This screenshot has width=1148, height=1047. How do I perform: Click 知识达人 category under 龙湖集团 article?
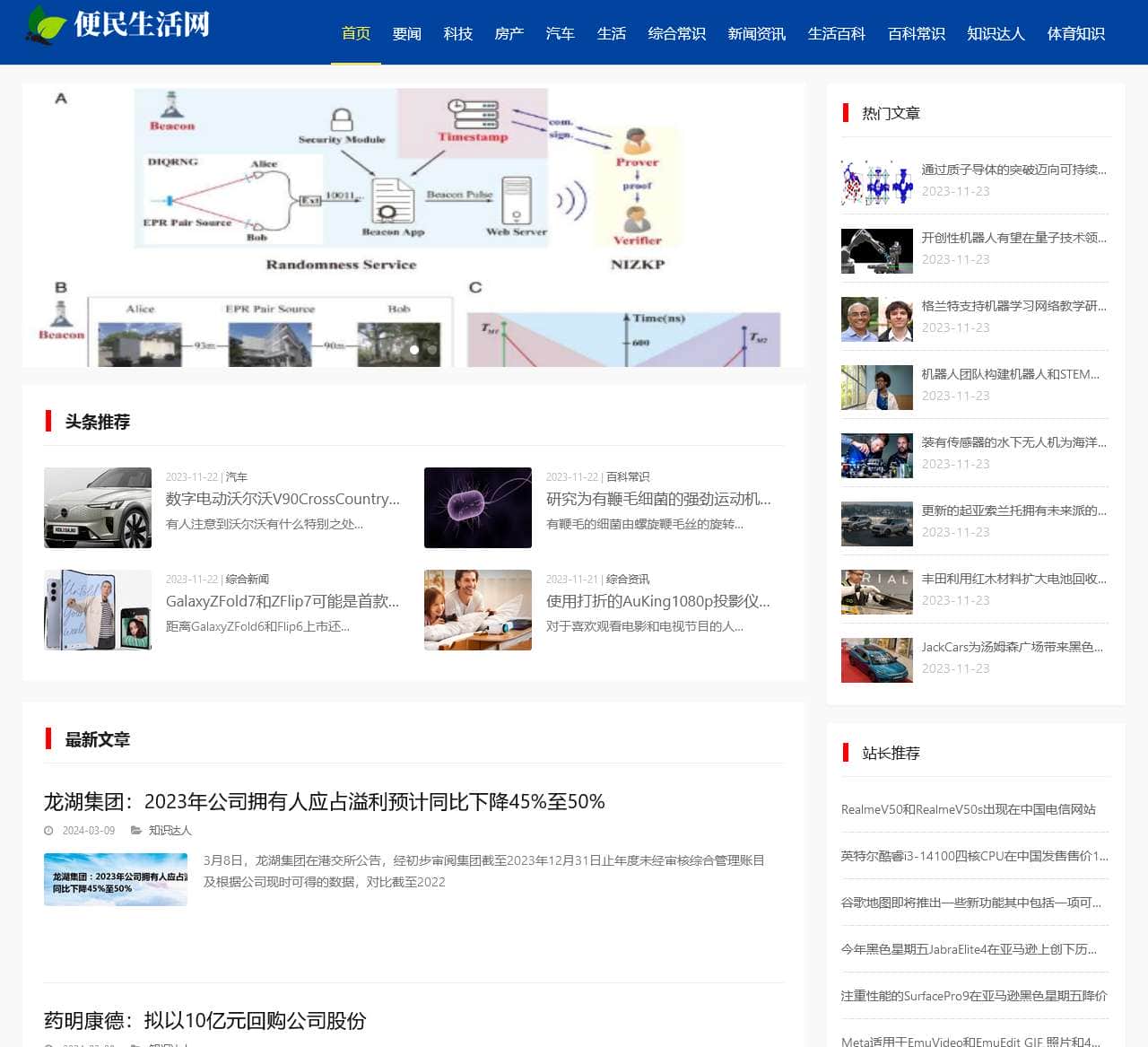170,831
